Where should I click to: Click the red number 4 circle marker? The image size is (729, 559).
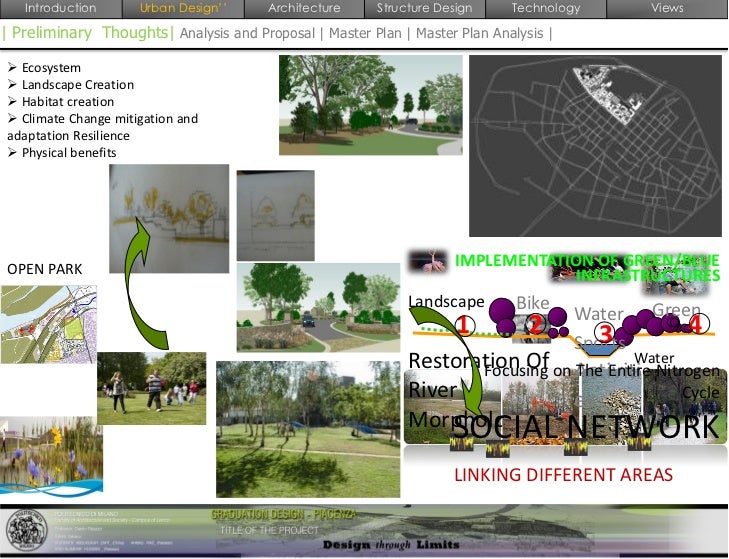coord(696,324)
